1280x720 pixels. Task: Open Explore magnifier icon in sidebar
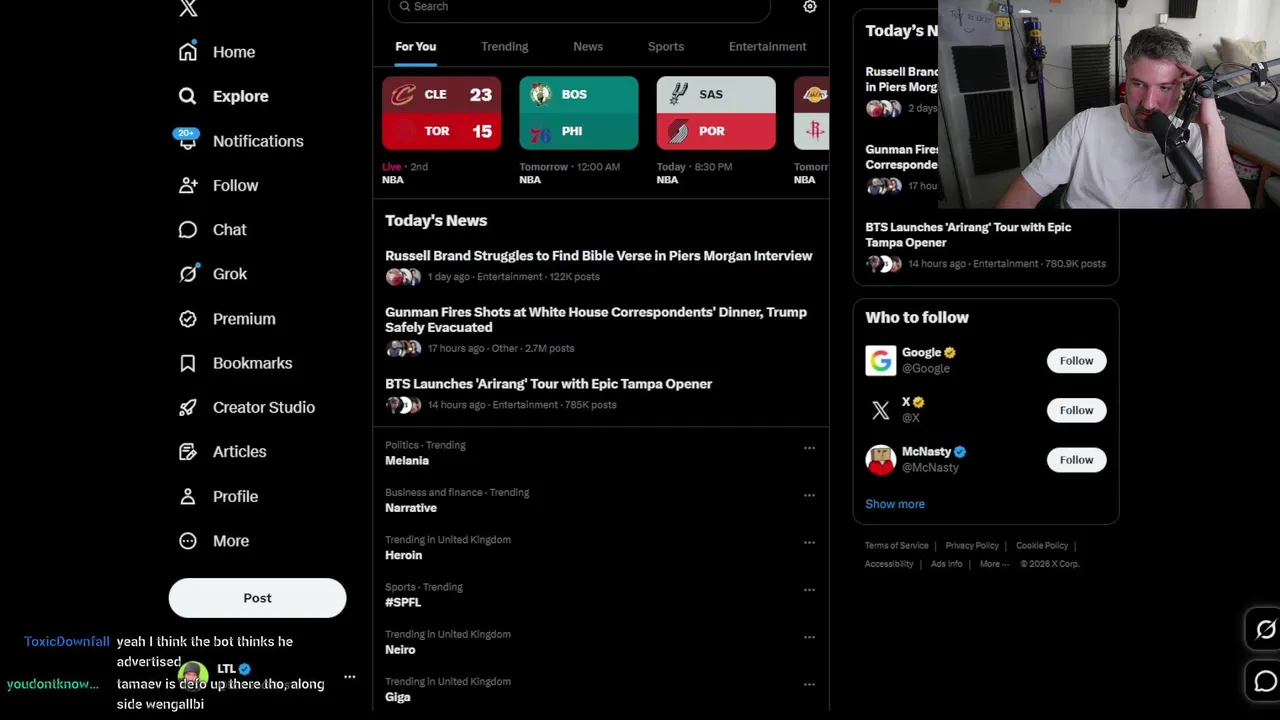pos(188,96)
